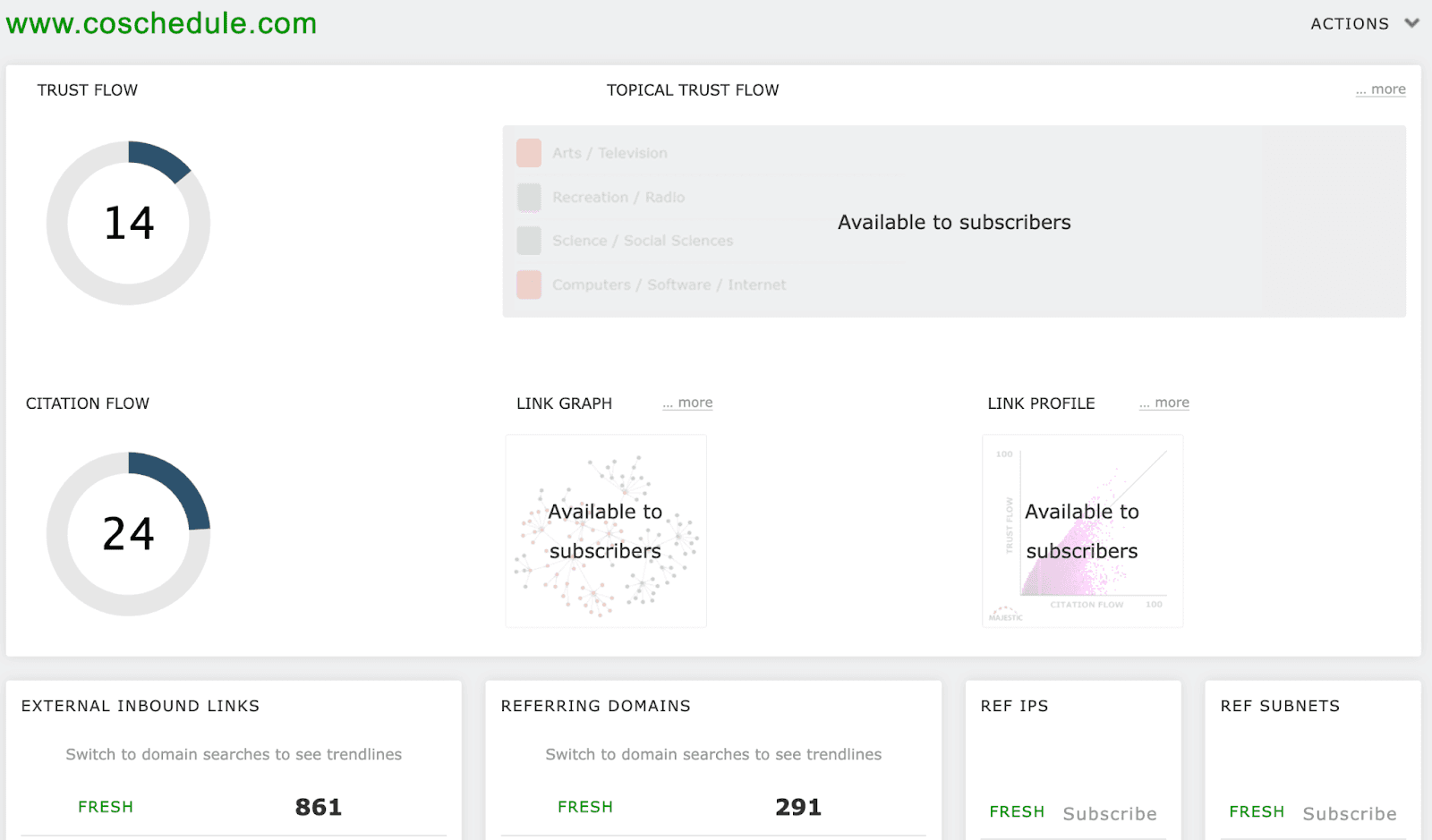Click the Trust Flow 14 donut chart

(129, 223)
